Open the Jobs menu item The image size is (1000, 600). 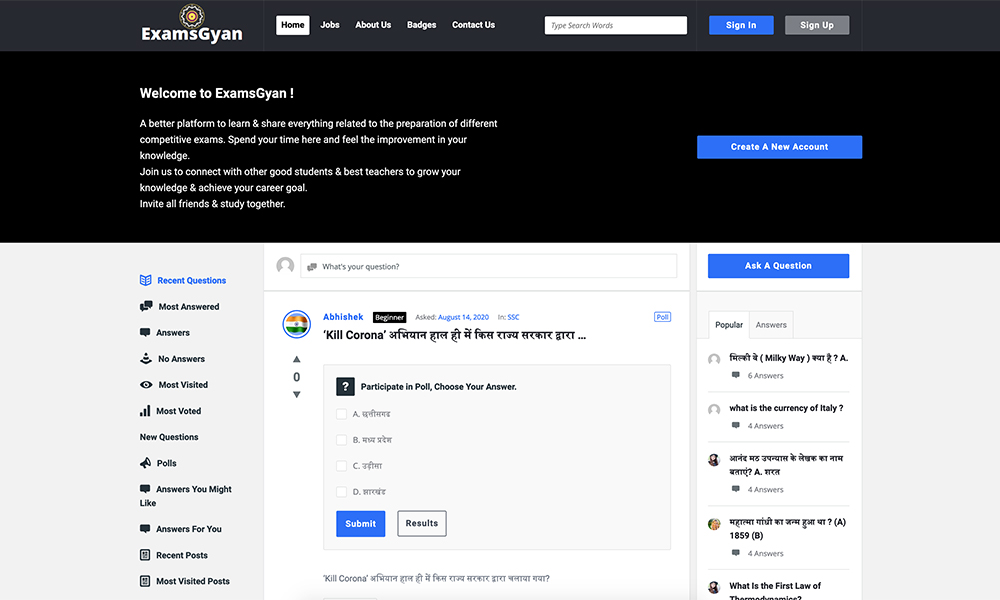pos(330,25)
